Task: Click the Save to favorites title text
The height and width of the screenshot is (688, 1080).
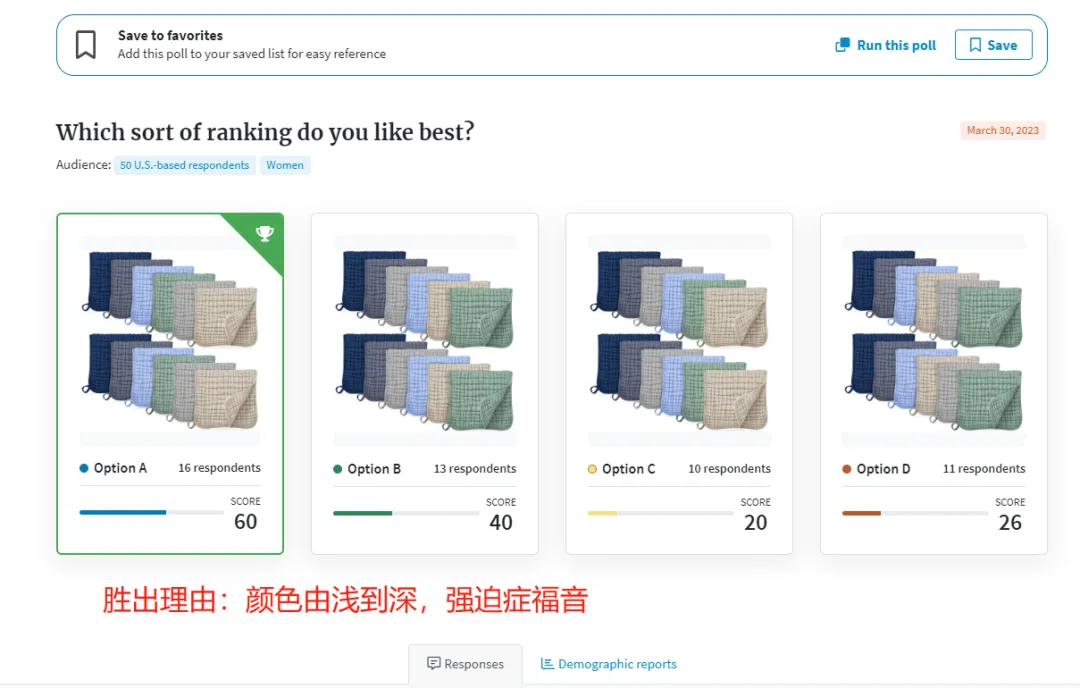Action: tap(170, 35)
